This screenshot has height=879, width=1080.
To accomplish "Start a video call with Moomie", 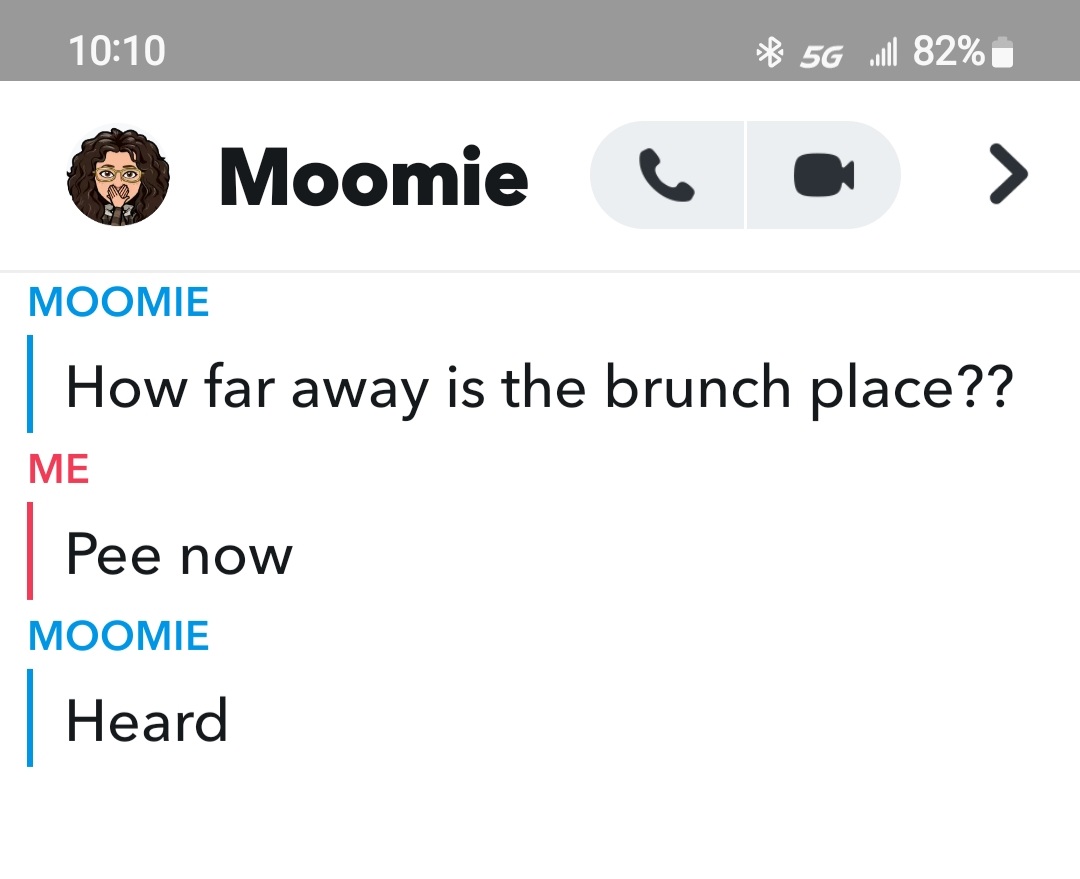I will (x=823, y=176).
